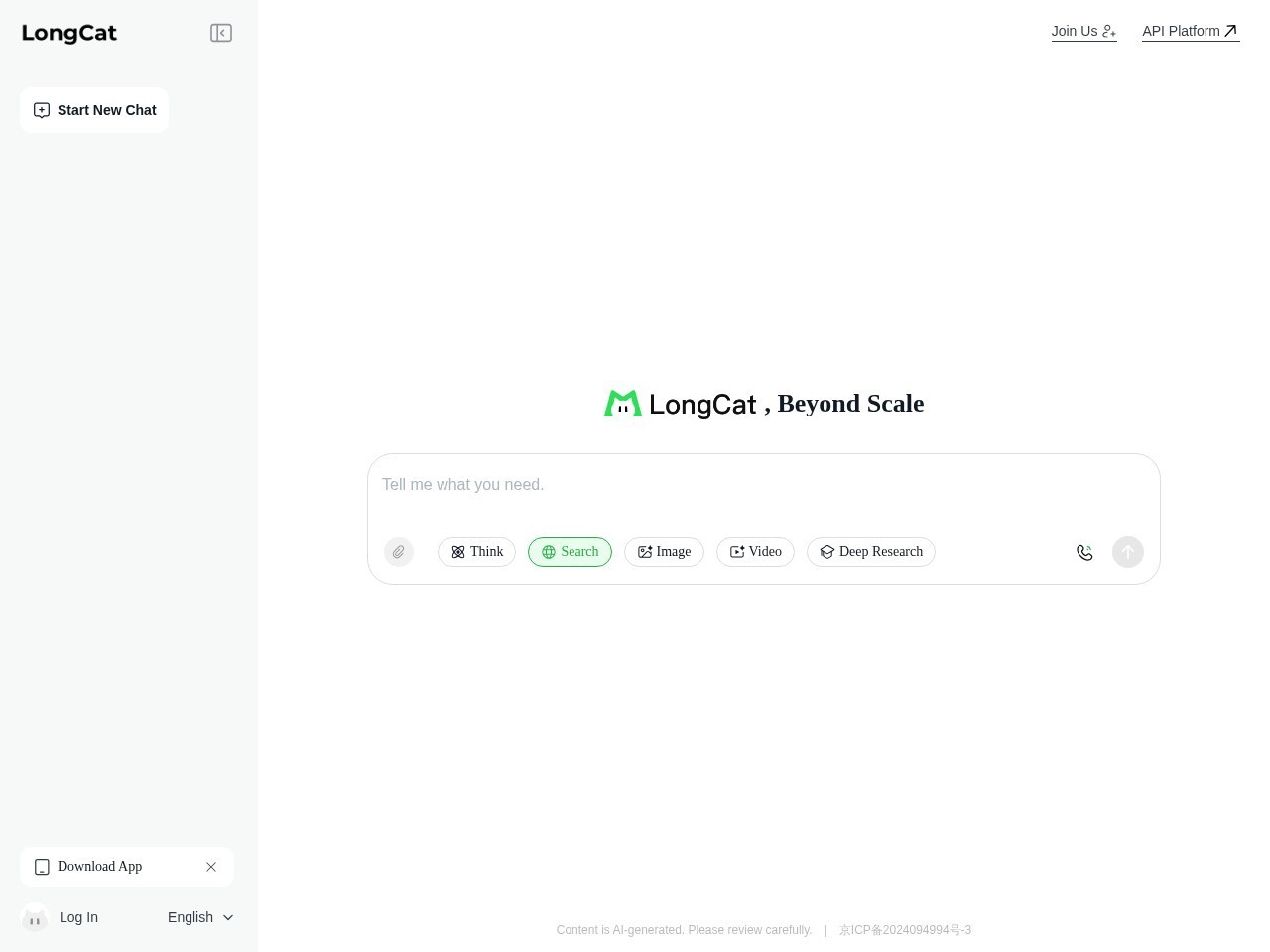
Task: Toggle the Think mode chip
Action: (476, 552)
